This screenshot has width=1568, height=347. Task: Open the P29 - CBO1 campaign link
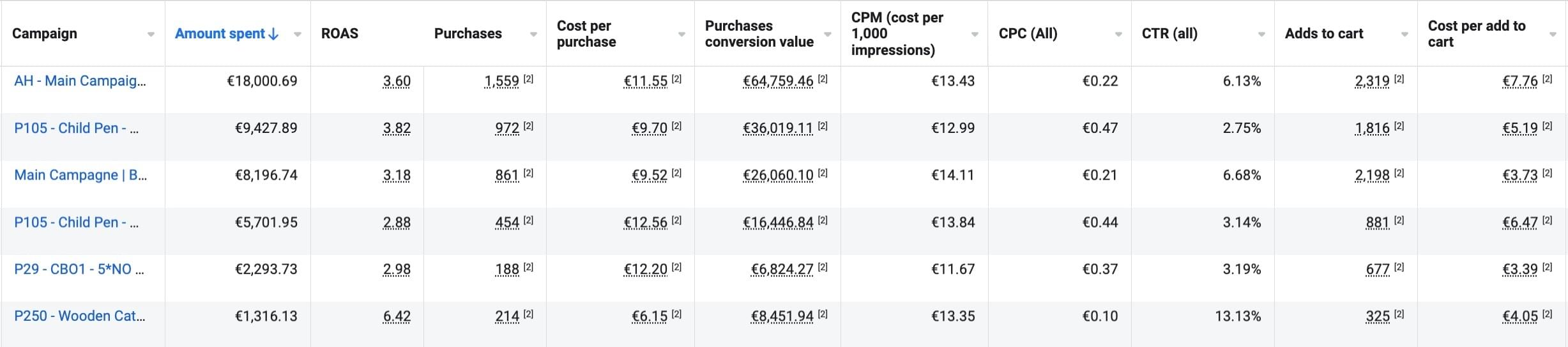(x=79, y=269)
